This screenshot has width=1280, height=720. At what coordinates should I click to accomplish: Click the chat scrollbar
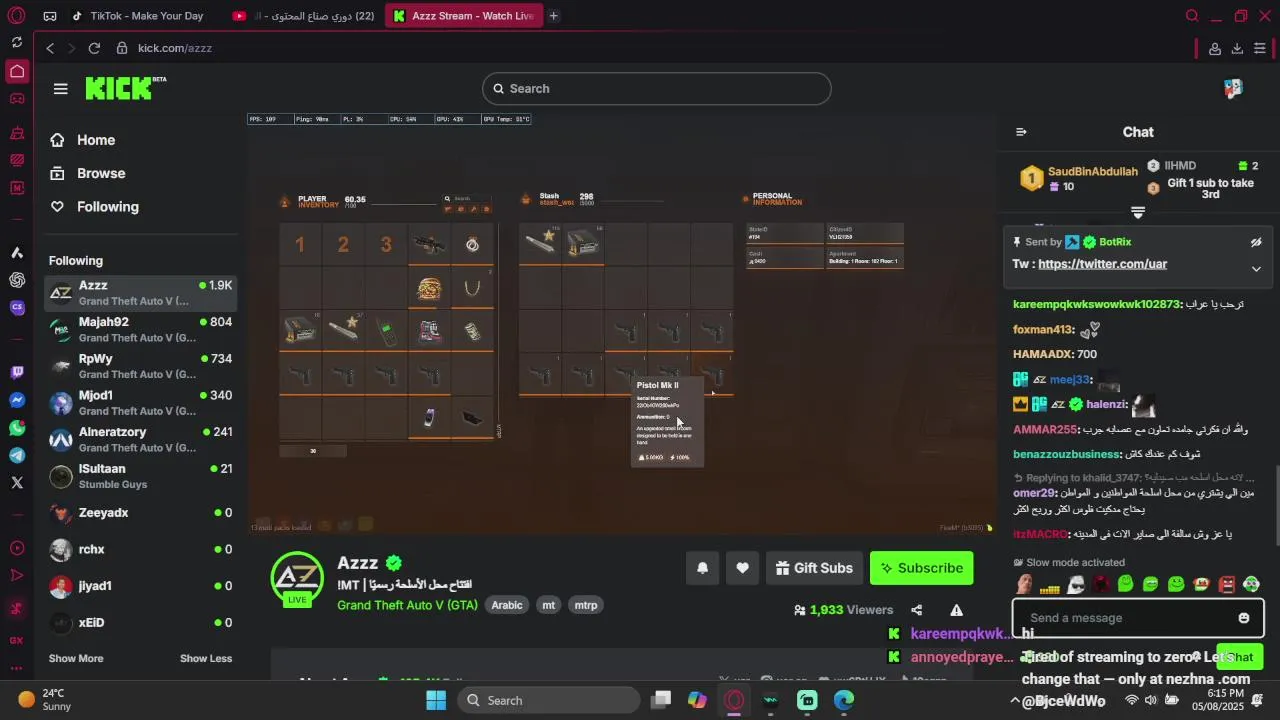pos(1277,505)
